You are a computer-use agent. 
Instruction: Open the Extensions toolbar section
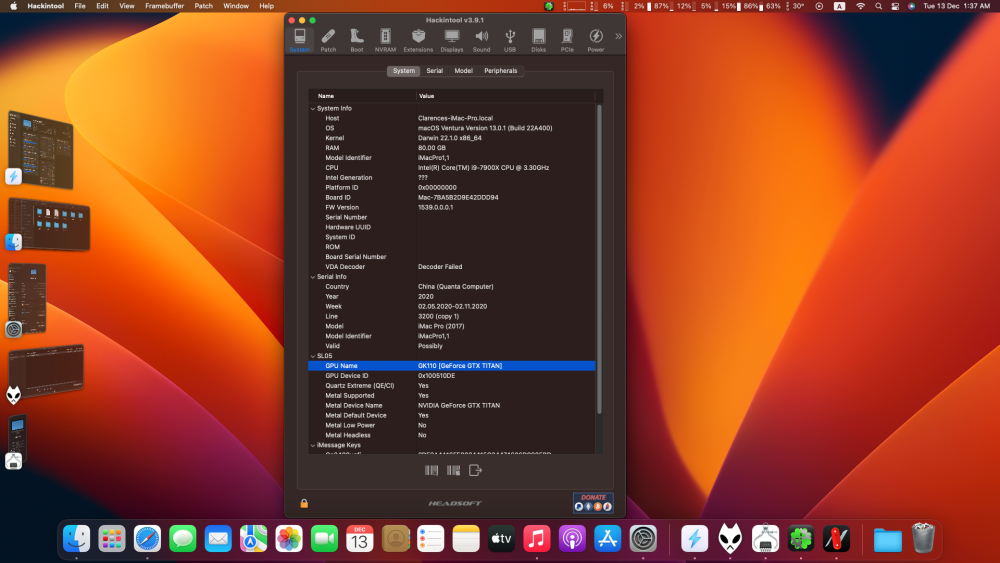[x=418, y=40]
